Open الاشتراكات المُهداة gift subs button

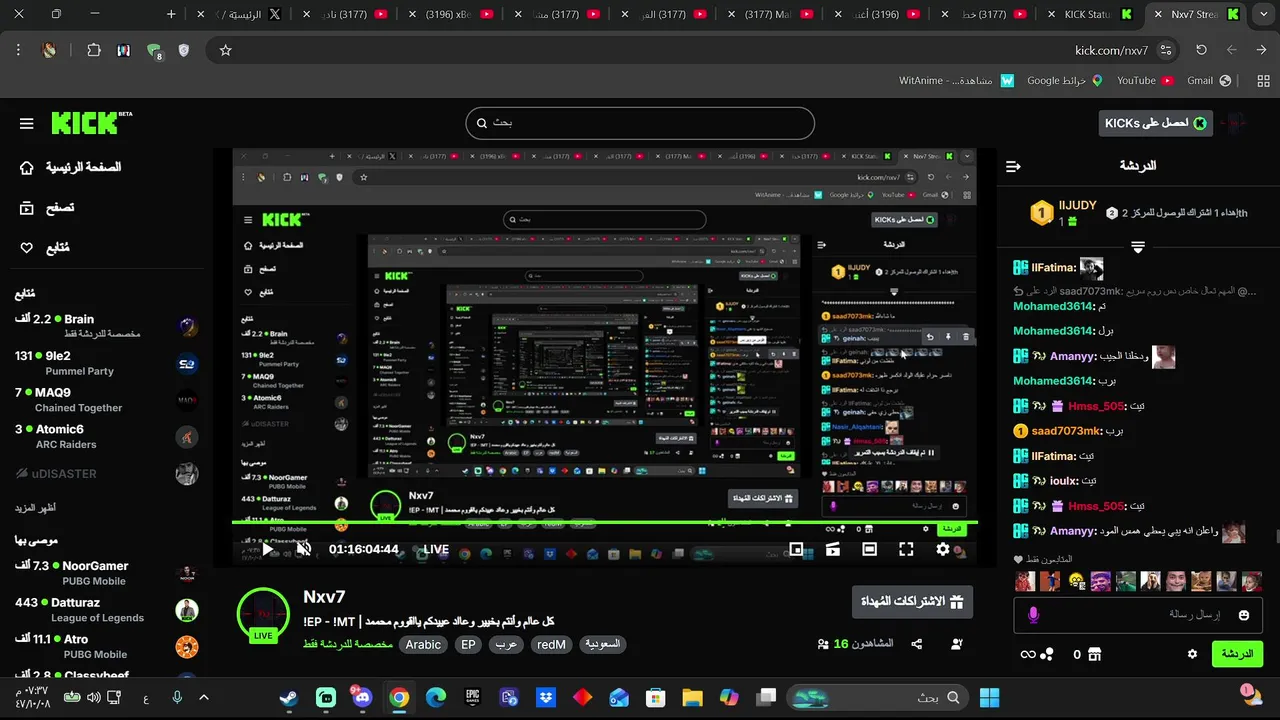point(911,602)
